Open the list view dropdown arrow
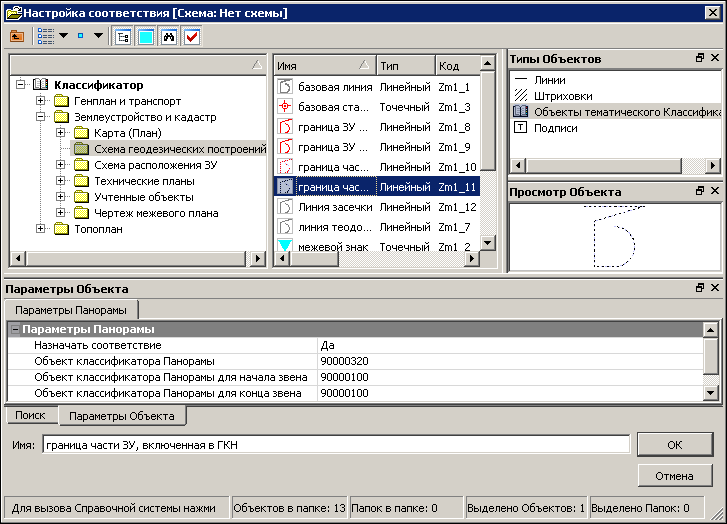The image size is (727, 524). tap(64, 36)
